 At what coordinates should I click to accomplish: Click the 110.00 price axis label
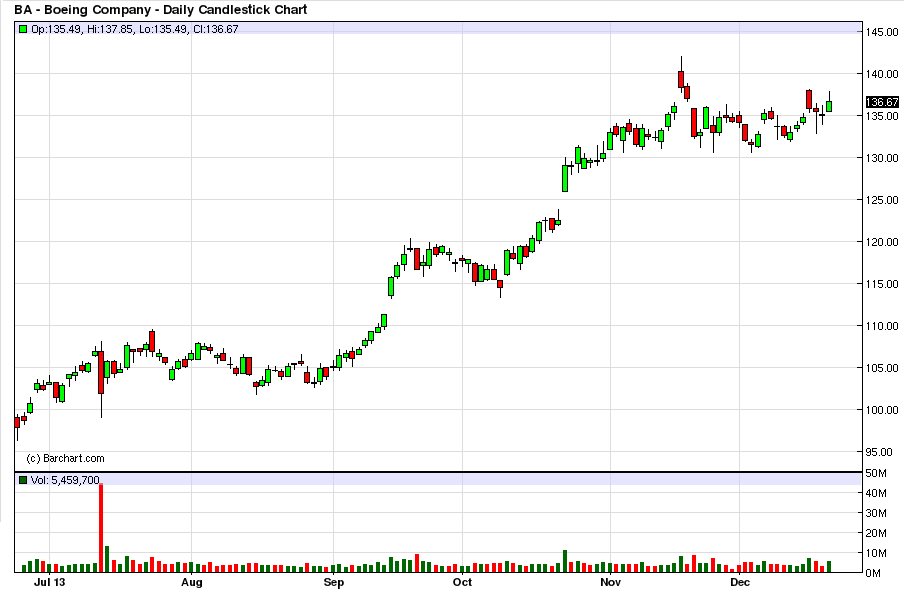pyautogui.click(x=882, y=326)
